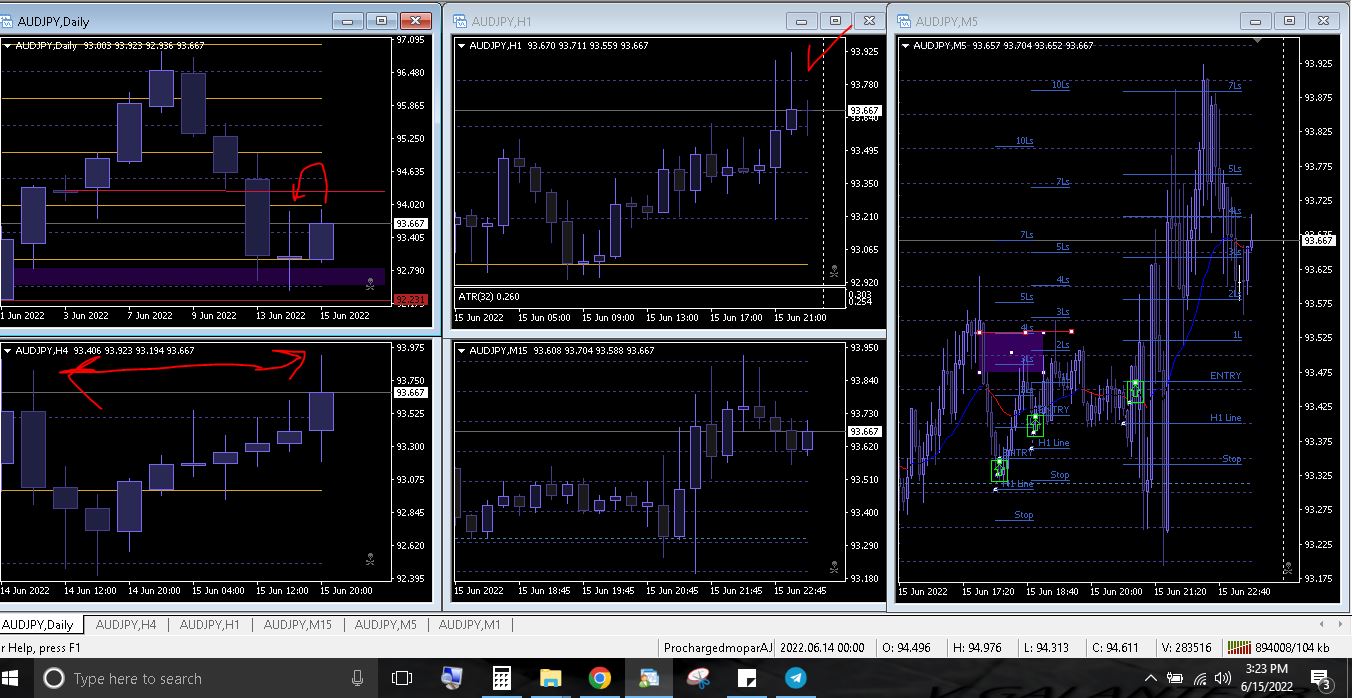Open the Snipping Tool taskbar icon
Screen dimensions: 1352x698
(x=698, y=678)
